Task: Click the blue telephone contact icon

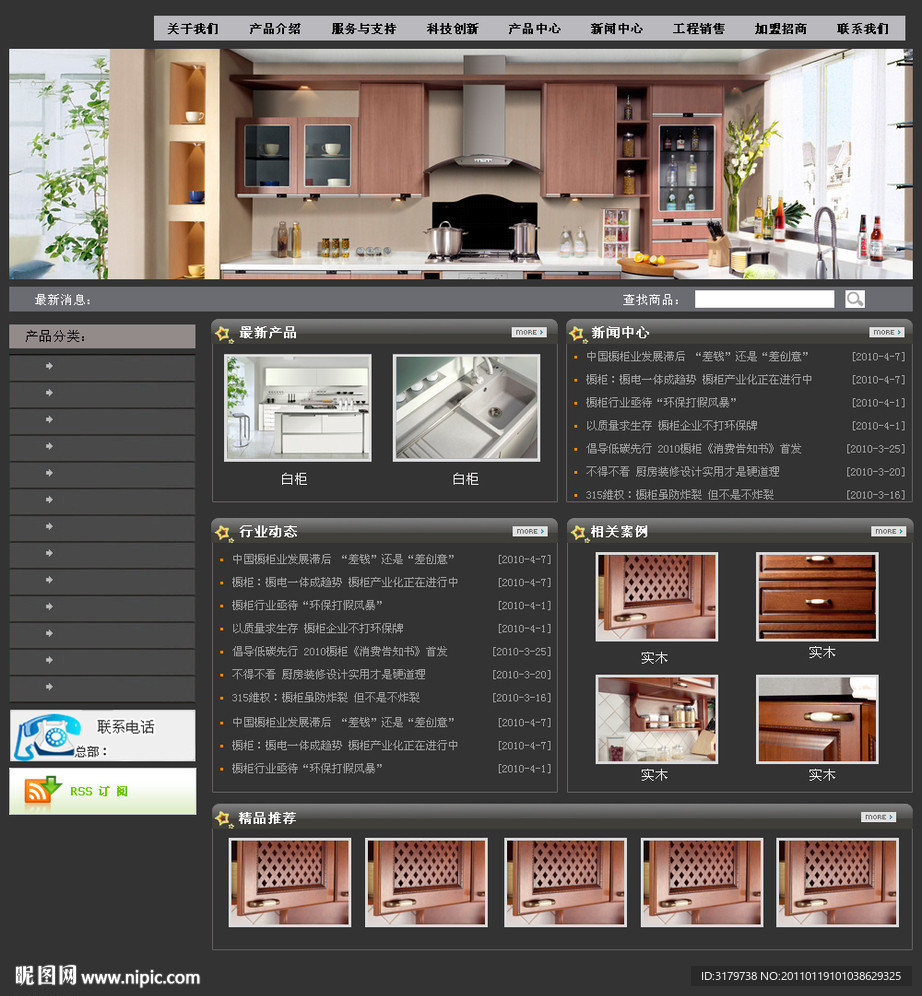Action: (x=44, y=737)
